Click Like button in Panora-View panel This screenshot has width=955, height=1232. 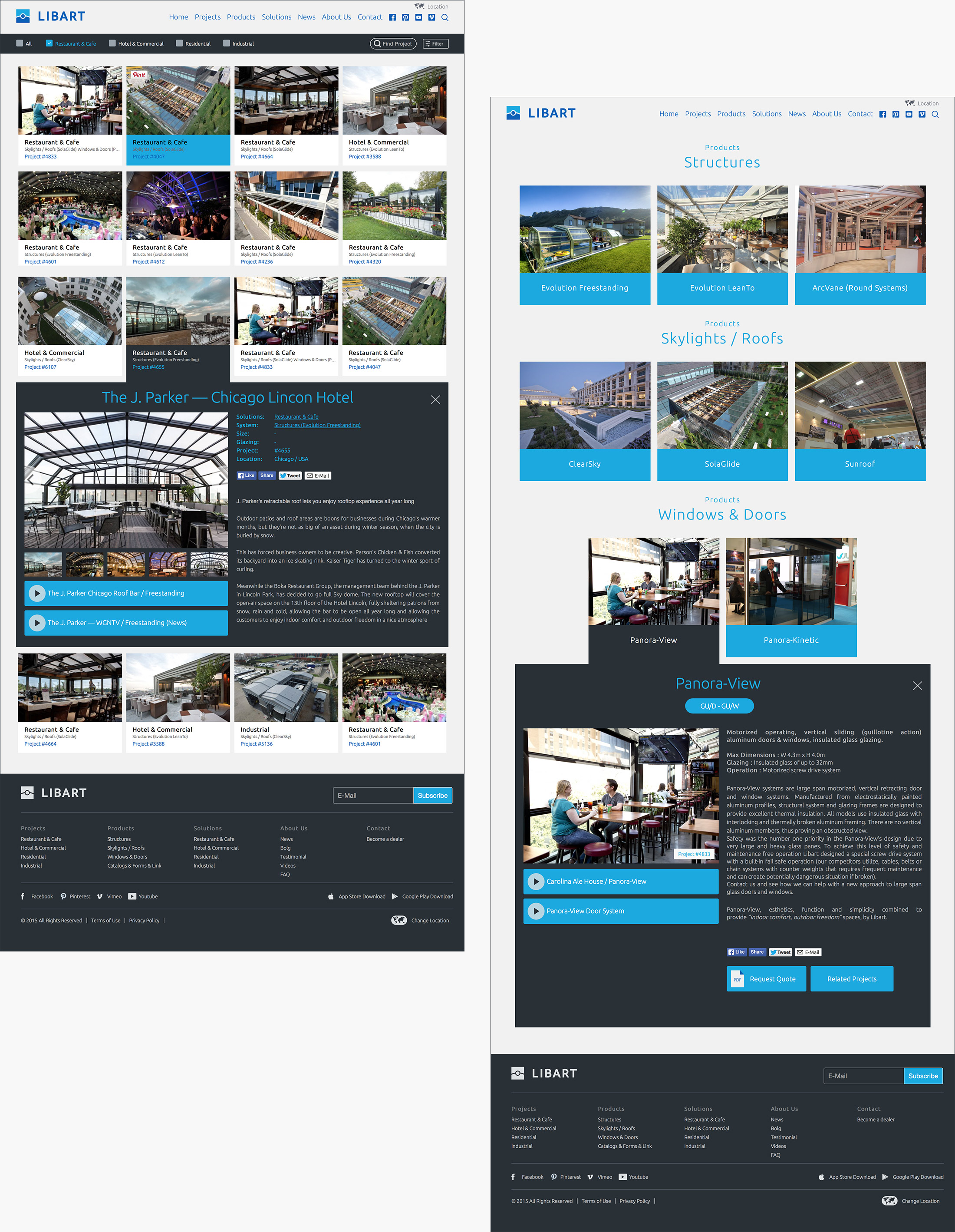click(x=736, y=951)
